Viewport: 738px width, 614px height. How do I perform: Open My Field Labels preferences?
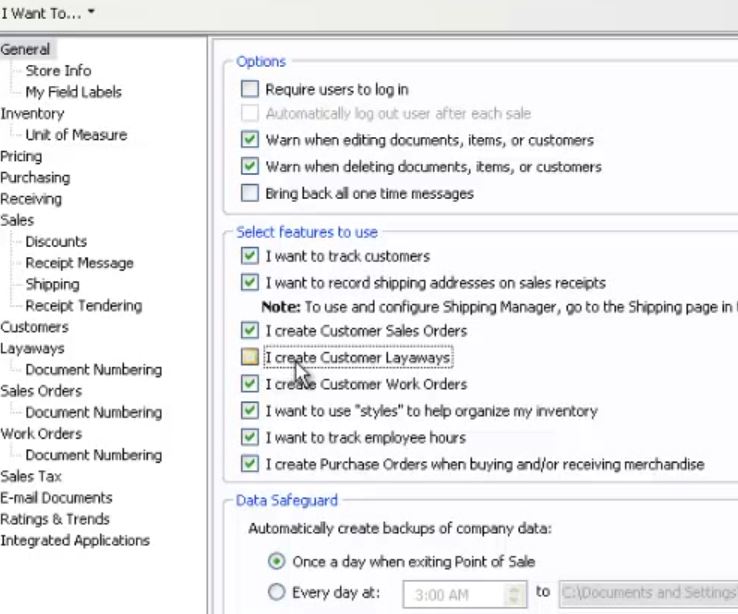[73, 92]
